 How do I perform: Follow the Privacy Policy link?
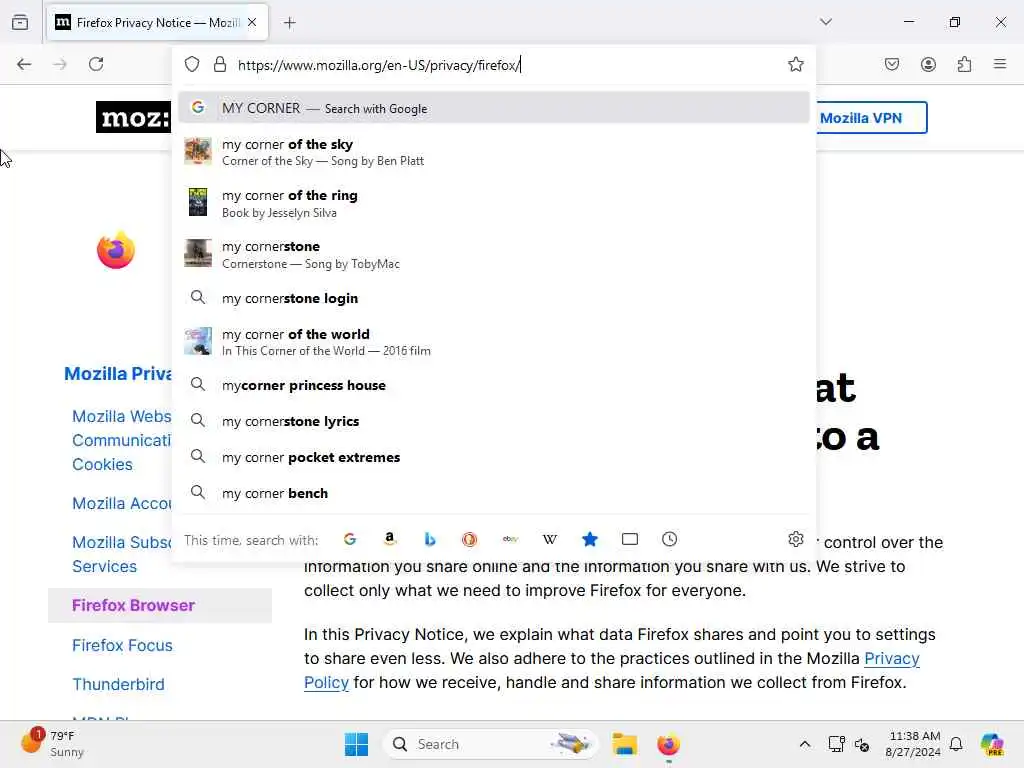coord(891,658)
